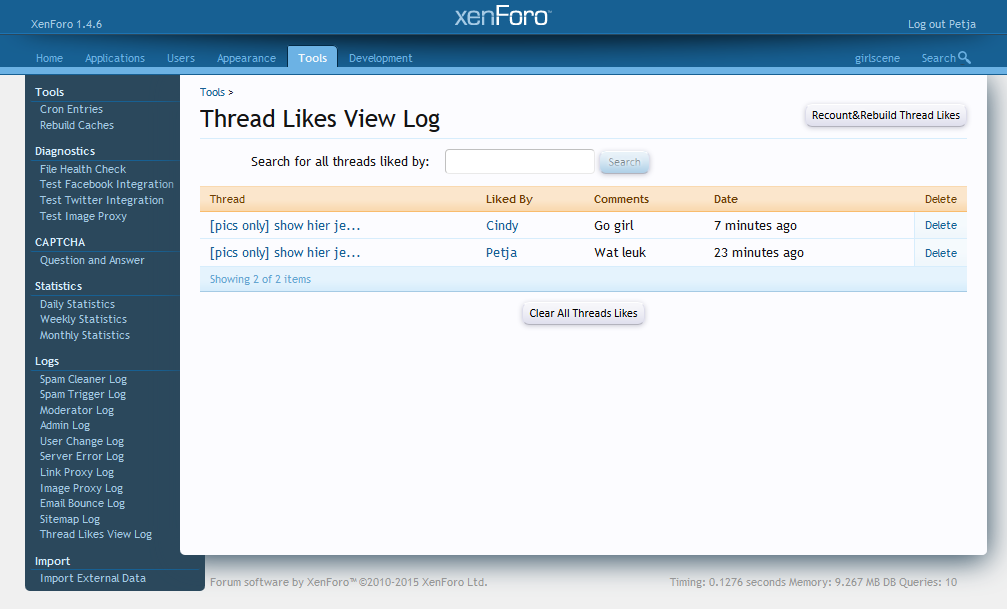
Task: Open Email Bounce Log
Action: [82, 503]
